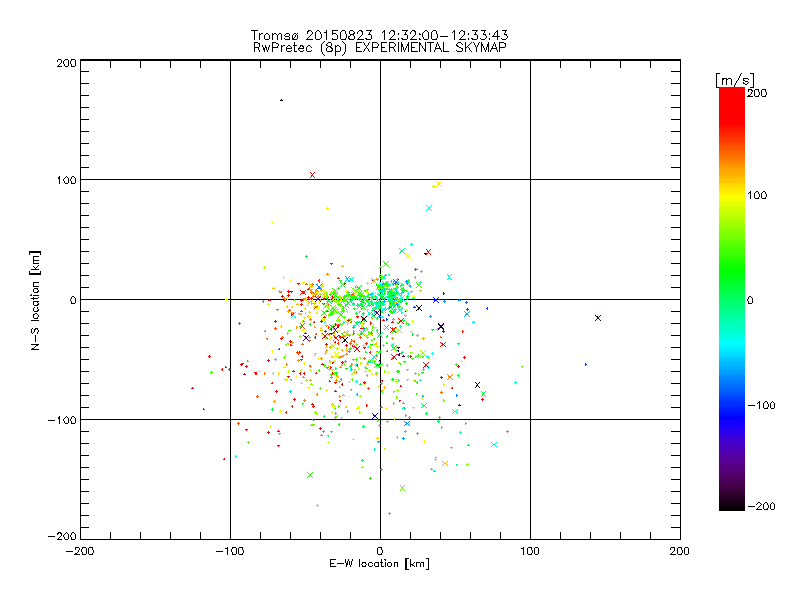Click the 'E-W location [km]' axis label

pyautogui.click(x=379, y=564)
